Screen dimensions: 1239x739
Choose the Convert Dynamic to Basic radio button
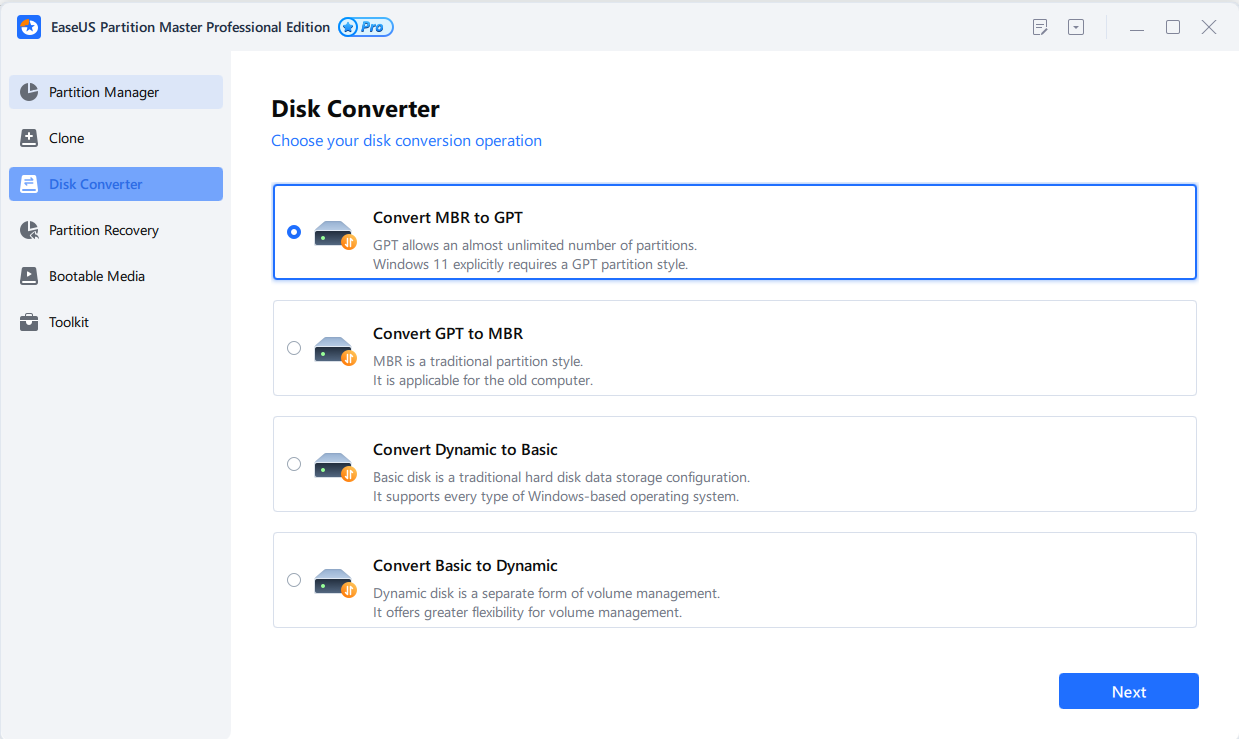pyautogui.click(x=293, y=464)
